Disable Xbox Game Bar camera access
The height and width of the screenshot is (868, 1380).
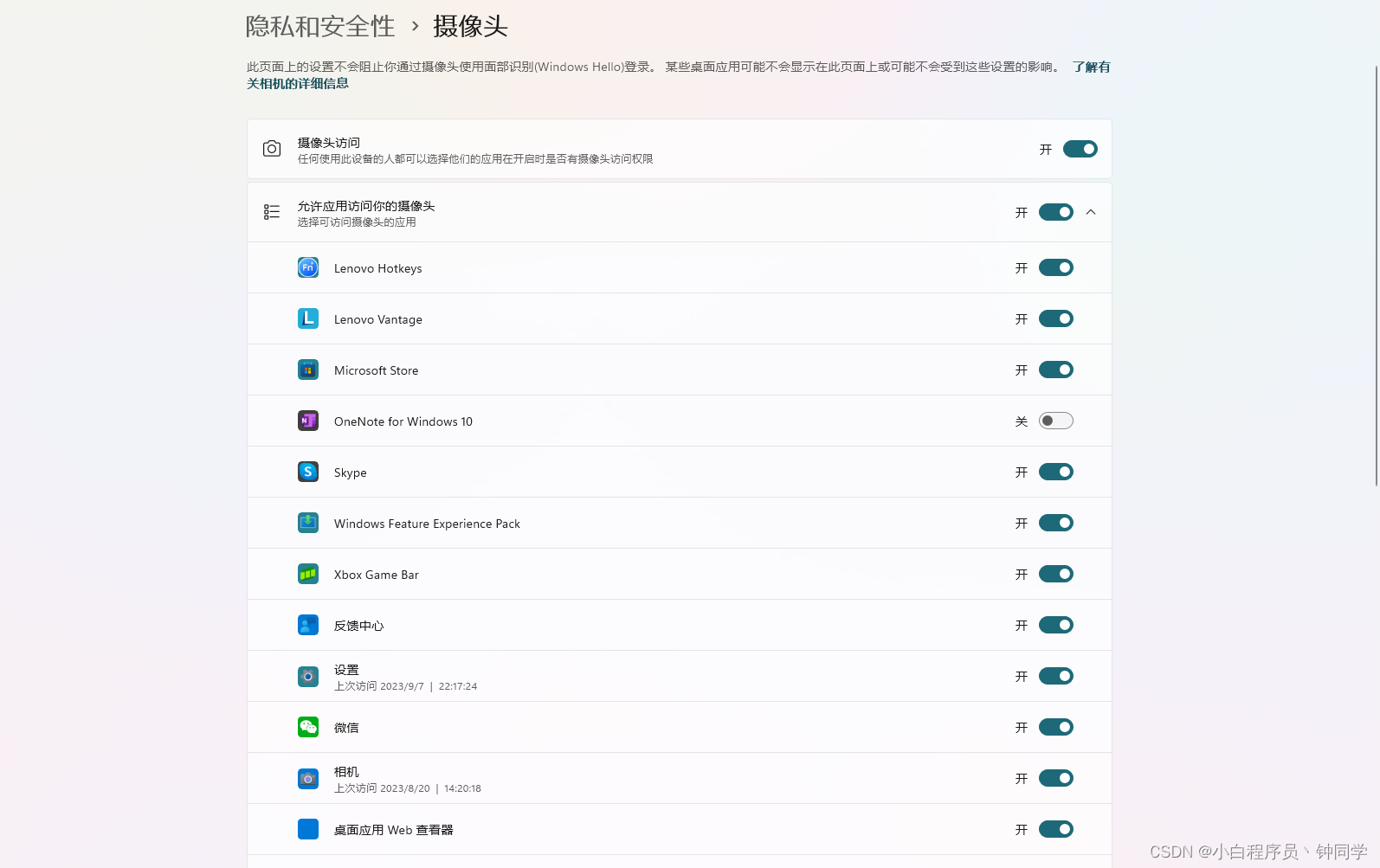pyautogui.click(x=1056, y=574)
